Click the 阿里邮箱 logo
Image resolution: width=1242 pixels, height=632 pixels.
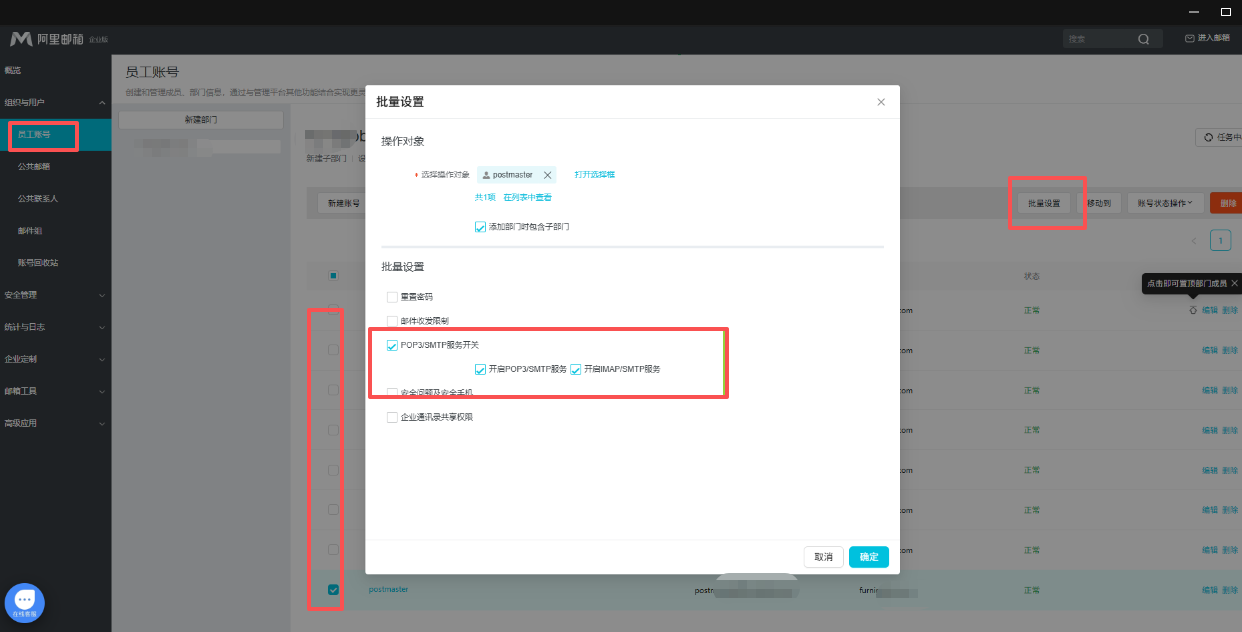coord(48,39)
